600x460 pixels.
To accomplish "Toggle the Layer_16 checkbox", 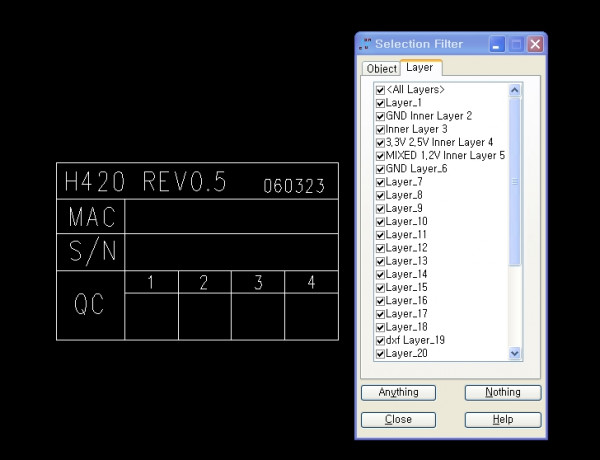I will tap(380, 301).
